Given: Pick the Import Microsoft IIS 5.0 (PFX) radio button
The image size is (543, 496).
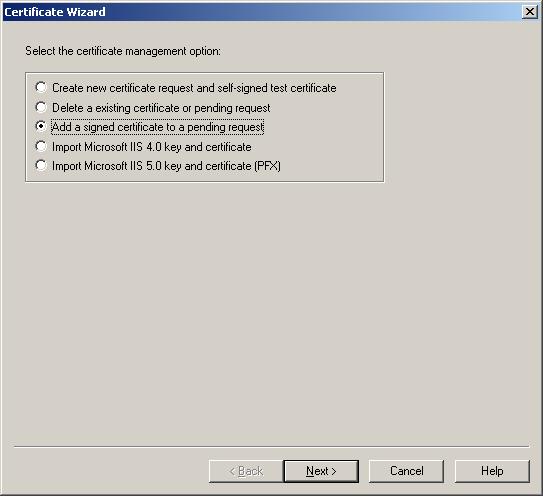Looking at the screenshot, I should pyautogui.click(x=41, y=165).
